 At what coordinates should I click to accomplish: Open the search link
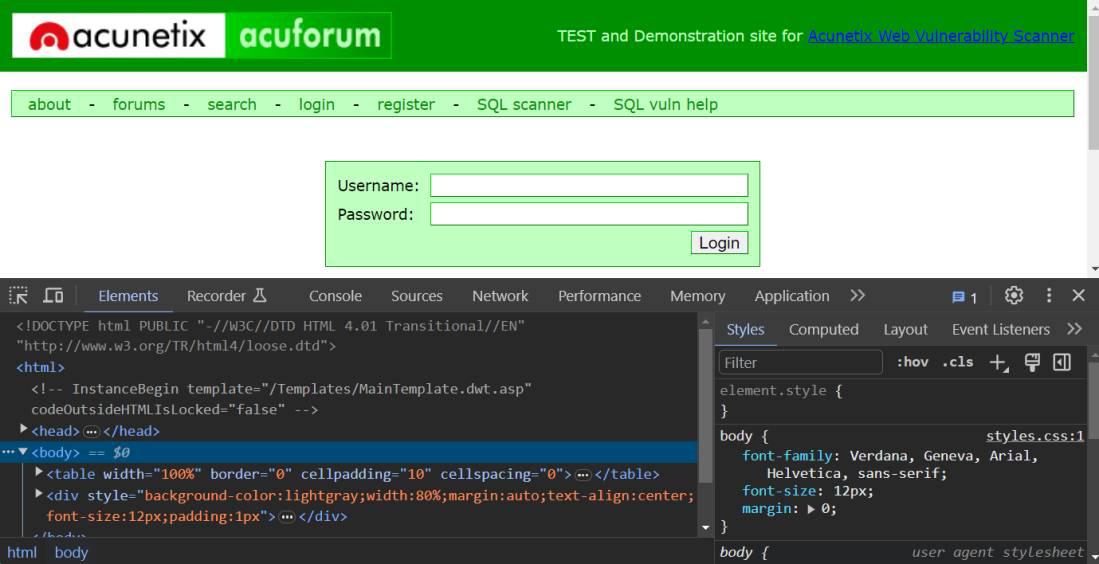(231, 104)
